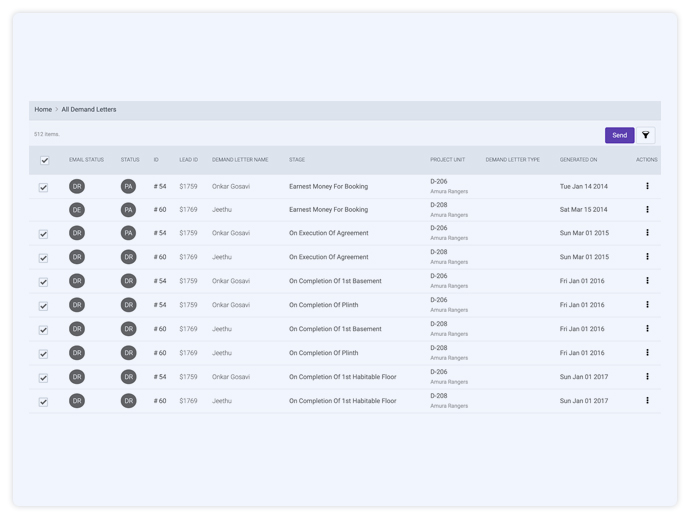The height and width of the screenshot is (517, 689).
Task: Open actions menu for #54 On Completion Of 1st Basement
Action: (x=647, y=281)
